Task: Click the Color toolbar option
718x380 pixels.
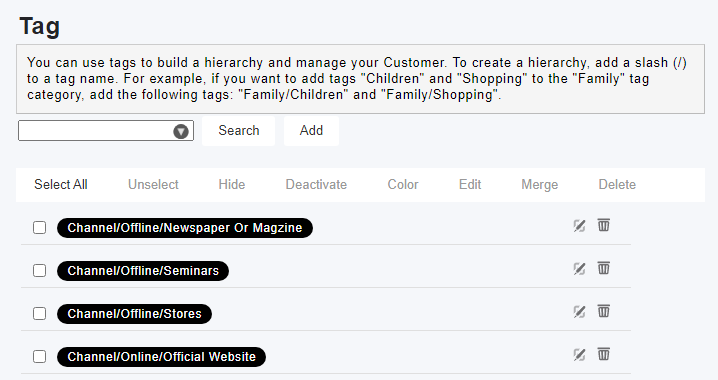Action: pyautogui.click(x=403, y=185)
